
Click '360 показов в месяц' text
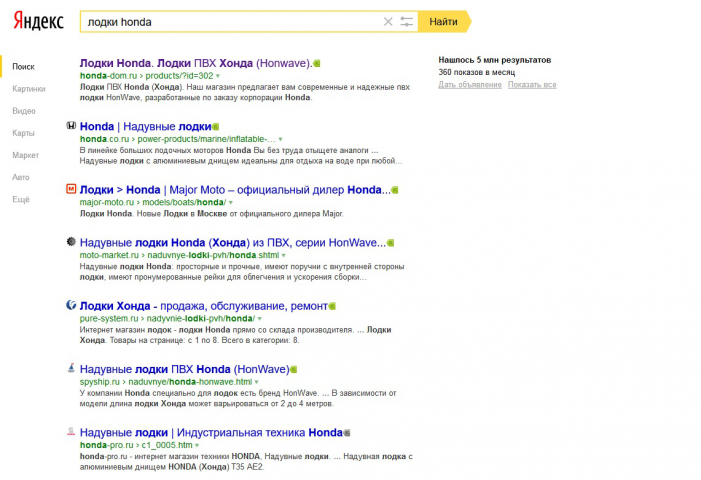click(x=477, y=72)
